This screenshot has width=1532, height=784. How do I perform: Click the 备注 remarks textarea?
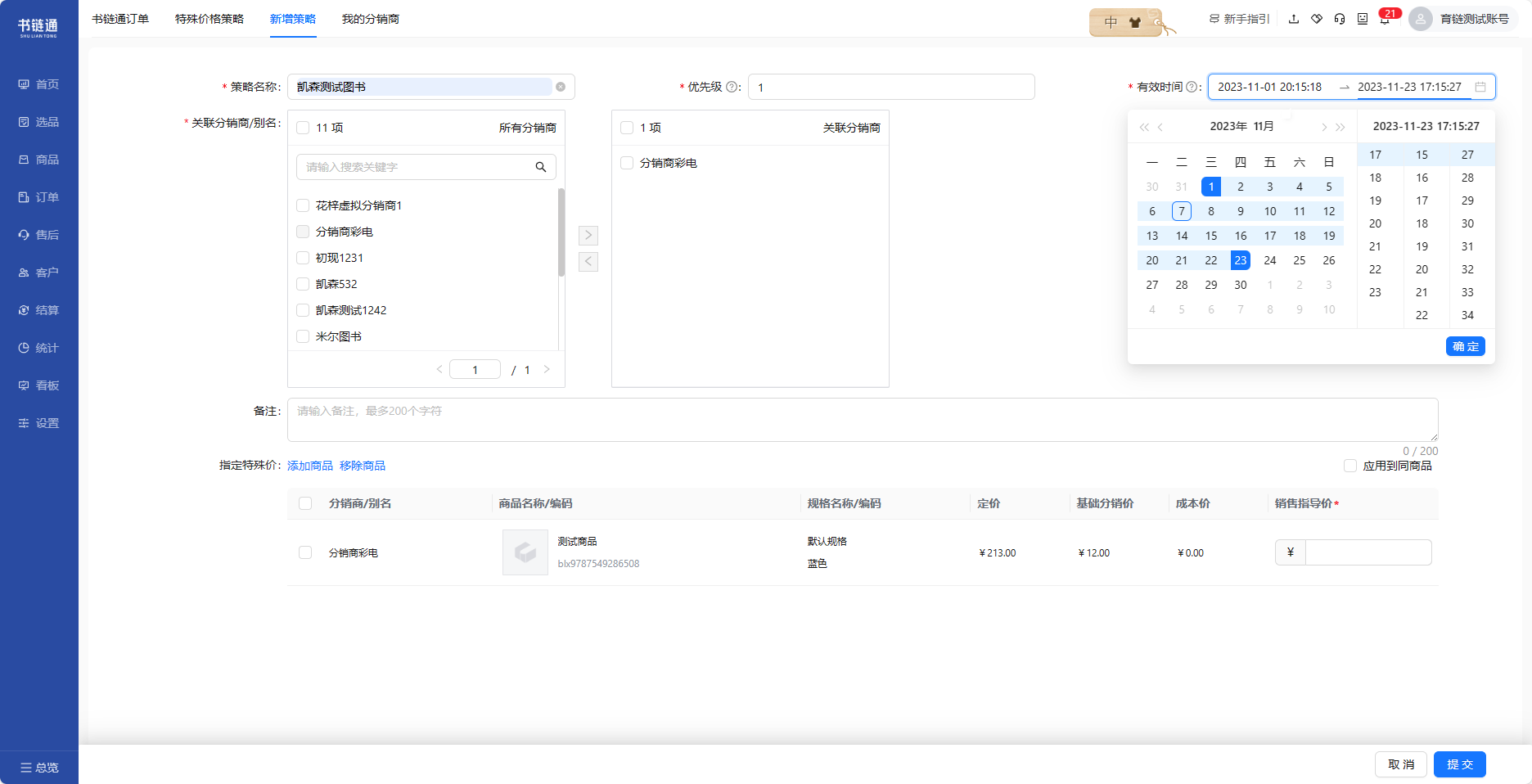863,420
